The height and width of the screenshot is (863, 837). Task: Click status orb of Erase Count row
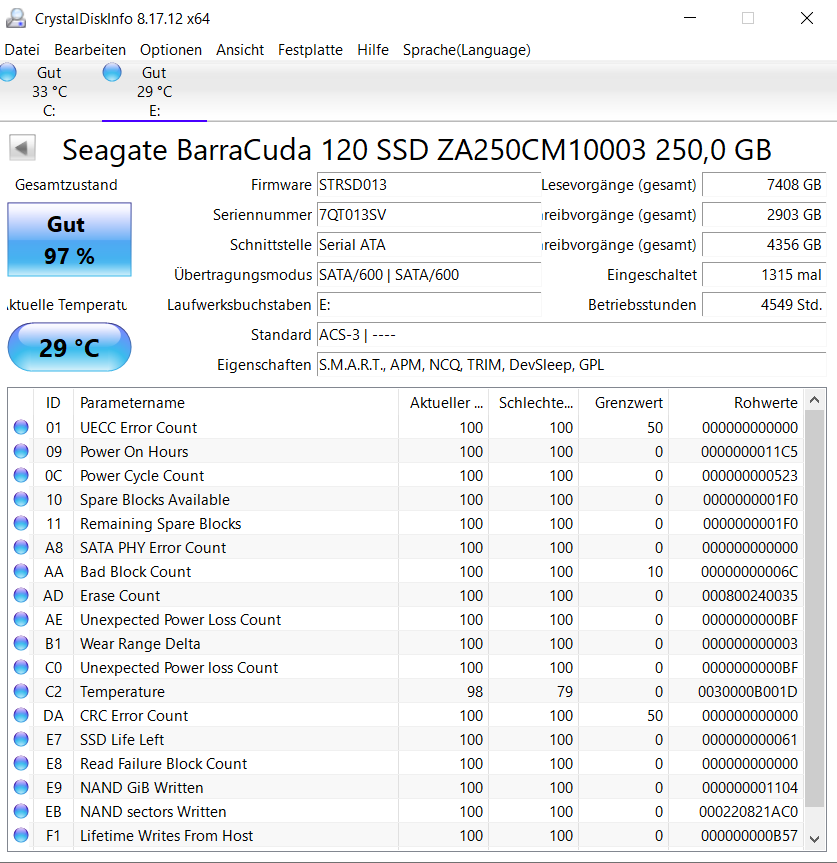21,596
